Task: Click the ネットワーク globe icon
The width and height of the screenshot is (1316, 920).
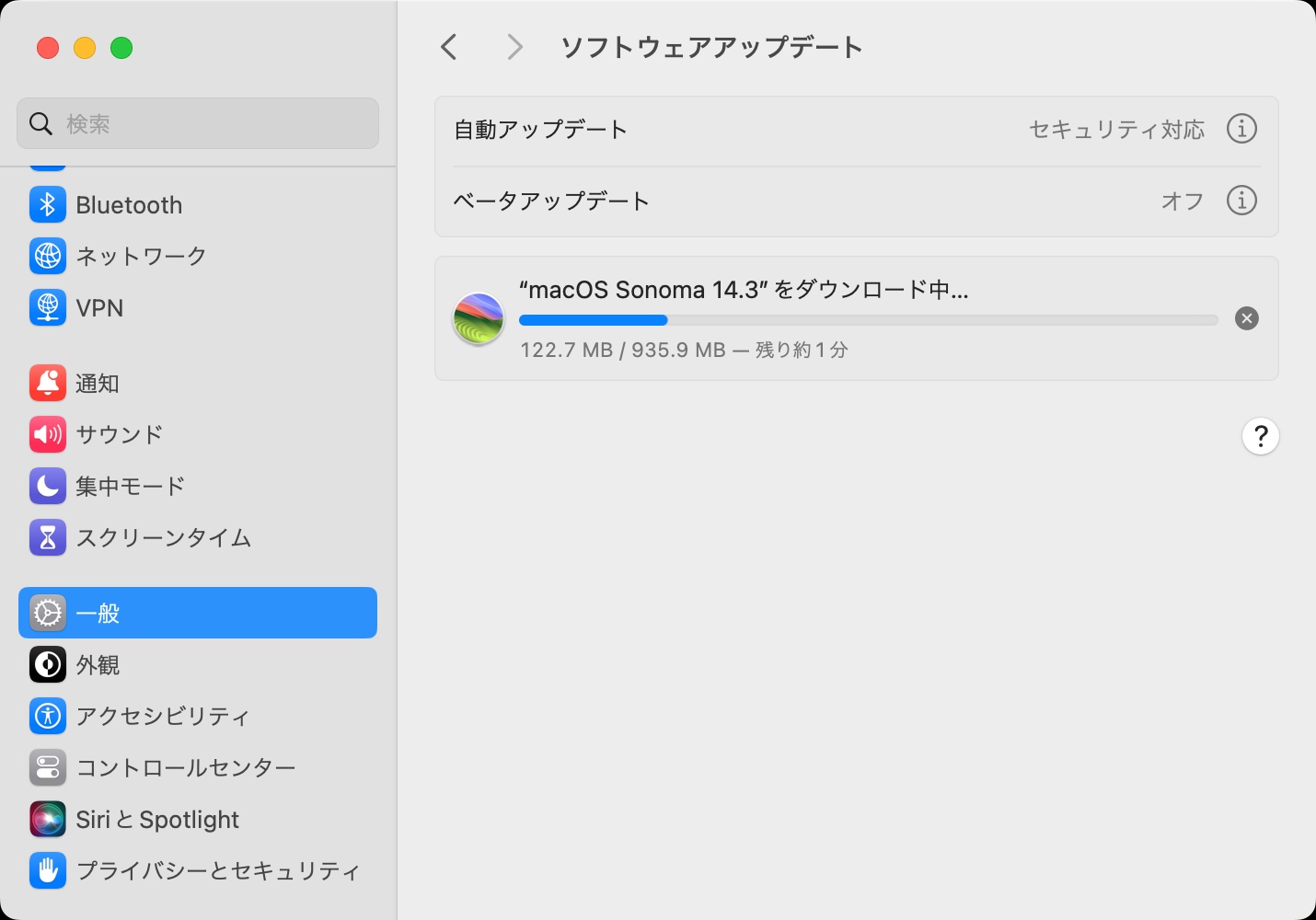Action: (48, 256)
